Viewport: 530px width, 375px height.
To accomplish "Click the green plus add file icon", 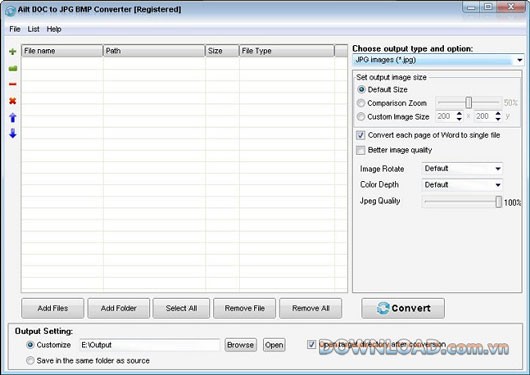I will click(13, 51).
